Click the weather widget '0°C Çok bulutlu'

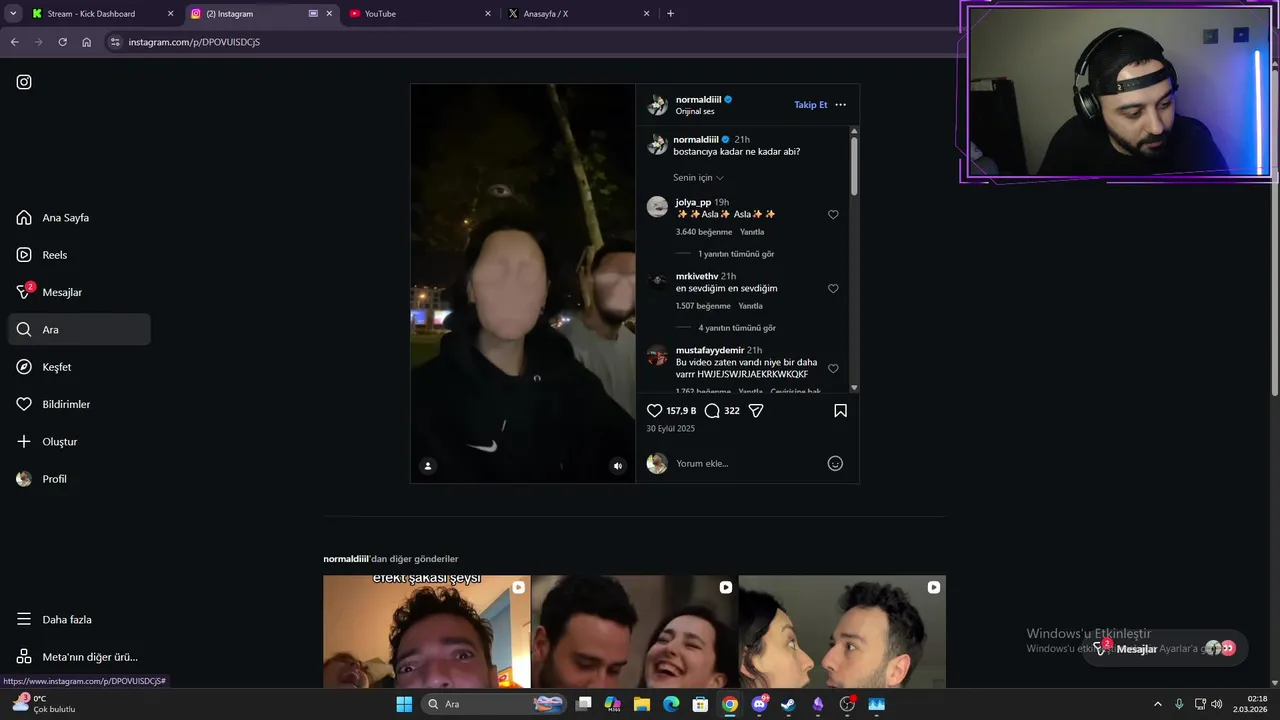(44, 704)
